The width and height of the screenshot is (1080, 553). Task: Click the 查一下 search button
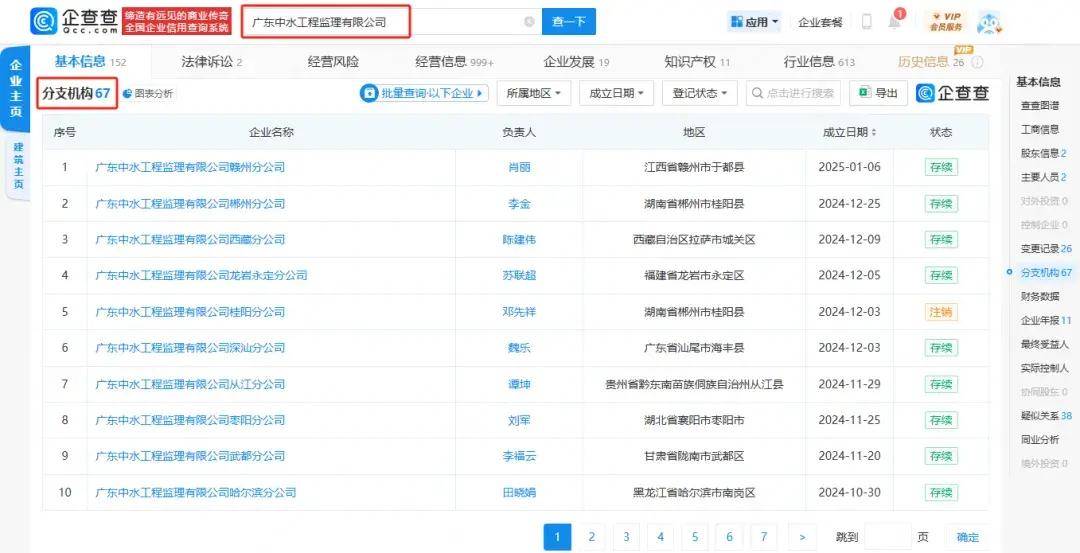569,22
